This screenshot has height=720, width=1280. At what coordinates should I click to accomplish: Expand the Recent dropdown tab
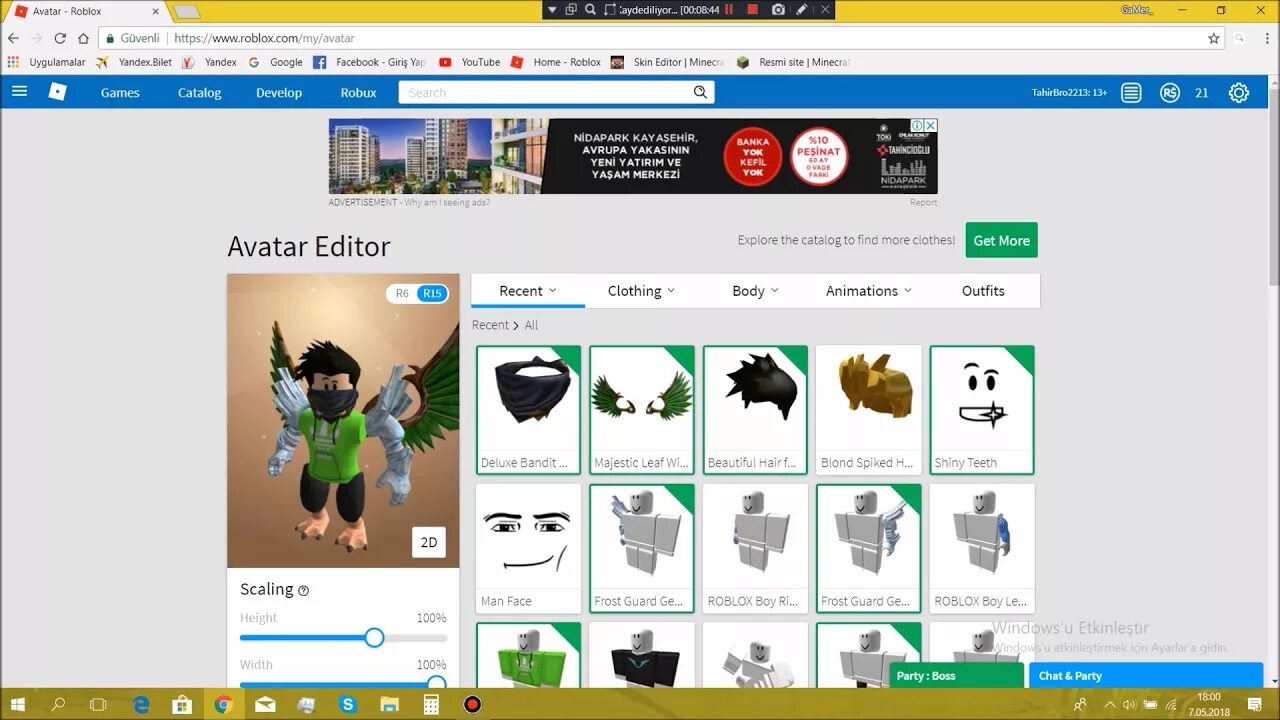pos(528,291)
